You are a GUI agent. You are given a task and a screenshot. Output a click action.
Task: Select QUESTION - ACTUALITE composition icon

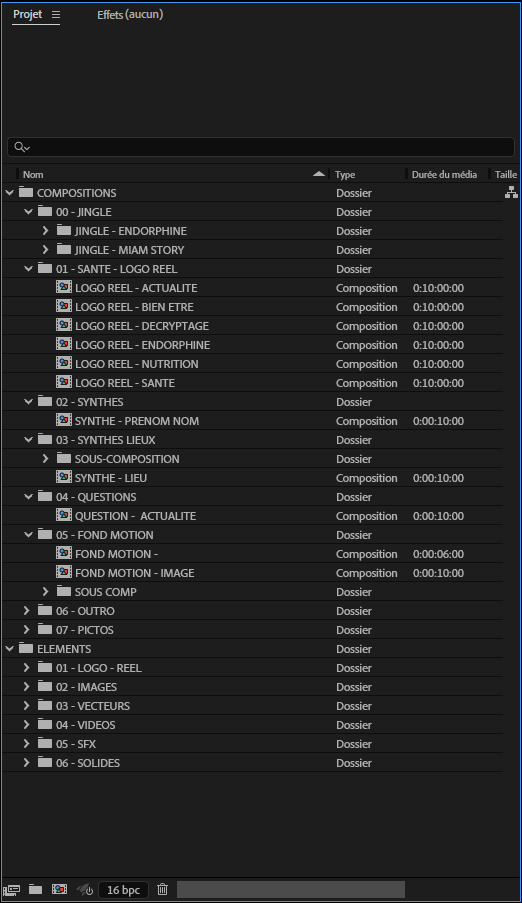tap(64, 515)
